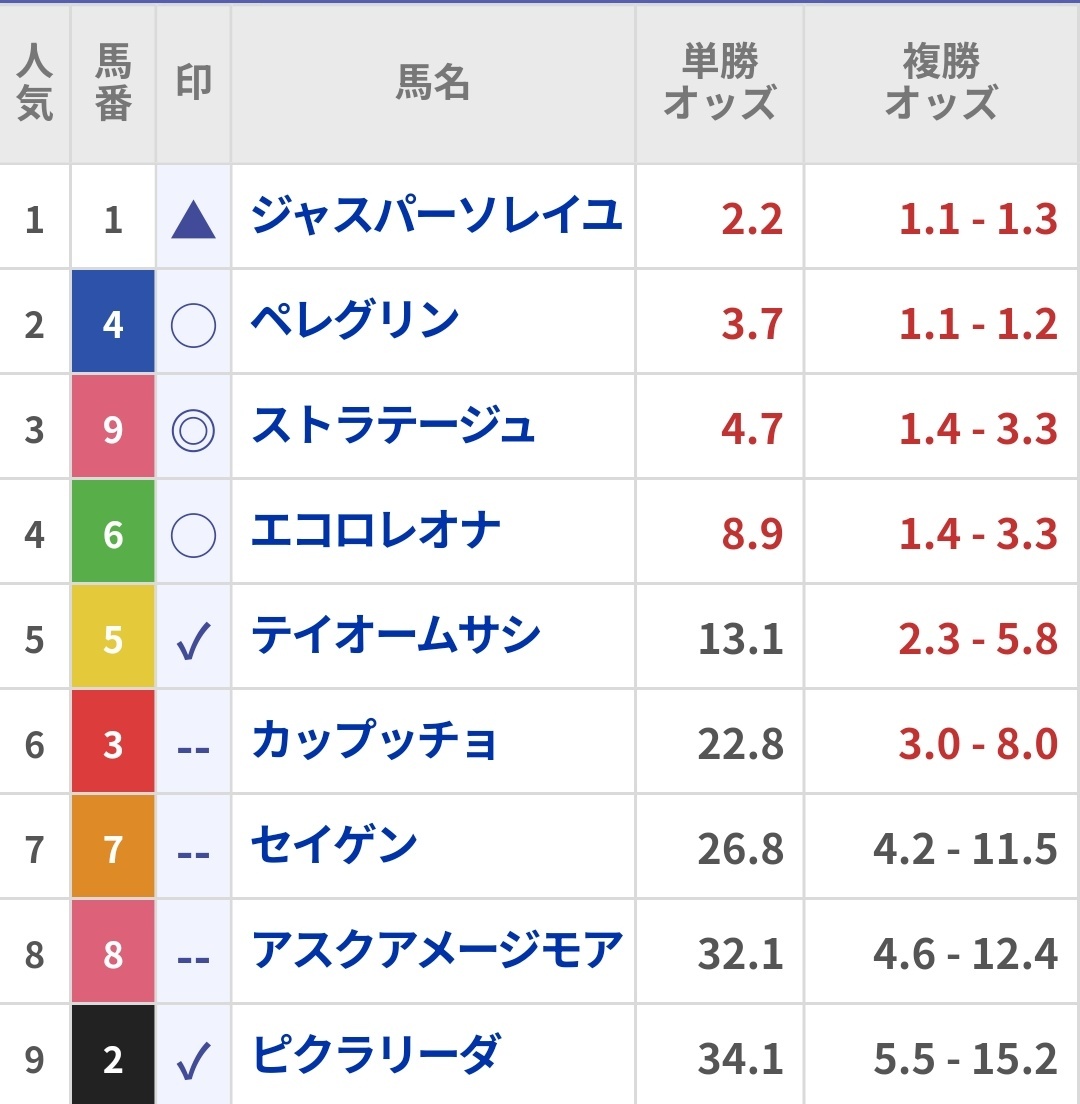
Task: Open horse link ストラテージュ
Action: pyautogui.click(x=394, y=425)
